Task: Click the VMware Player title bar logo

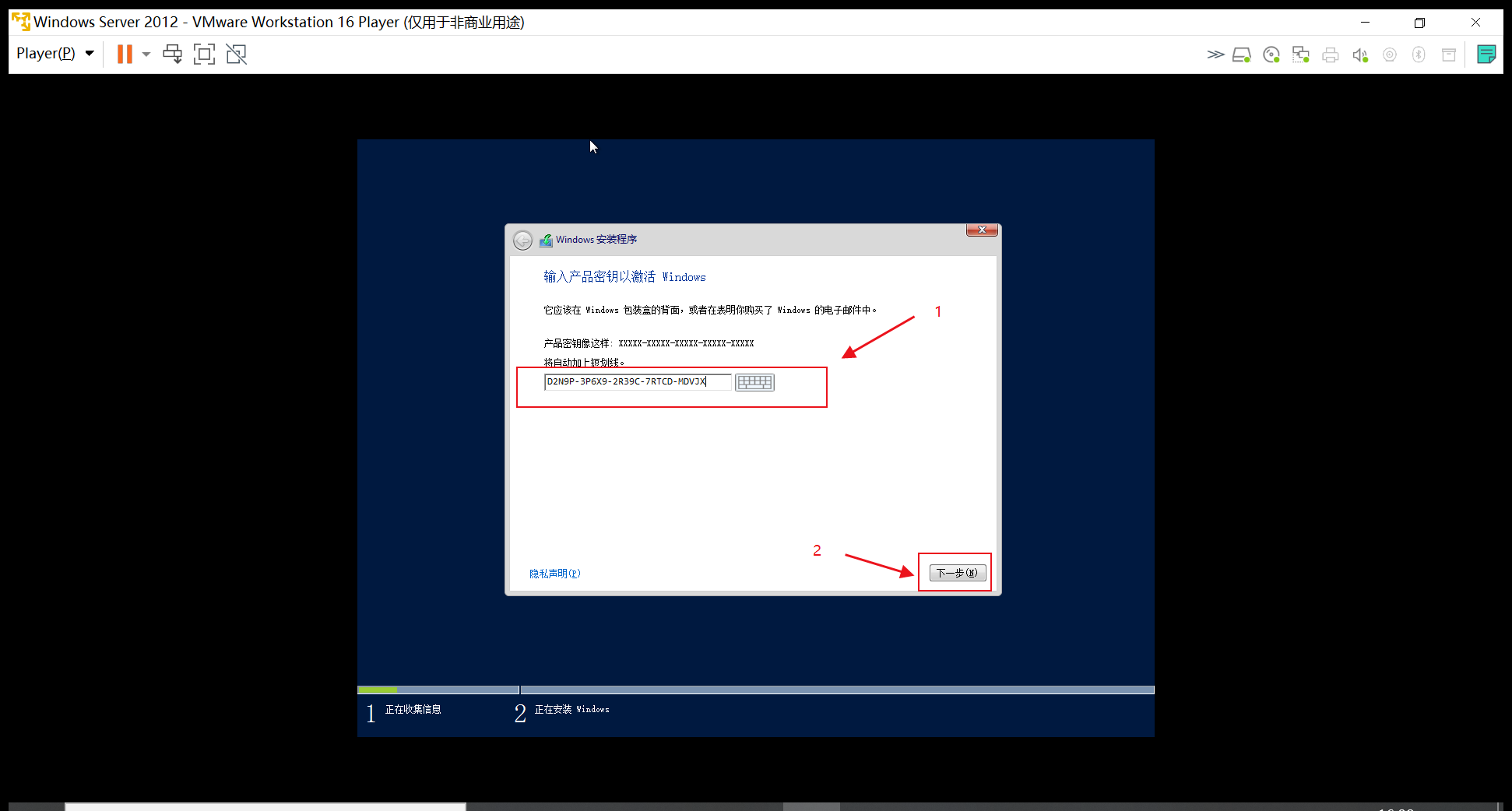Action: [20, 22]
